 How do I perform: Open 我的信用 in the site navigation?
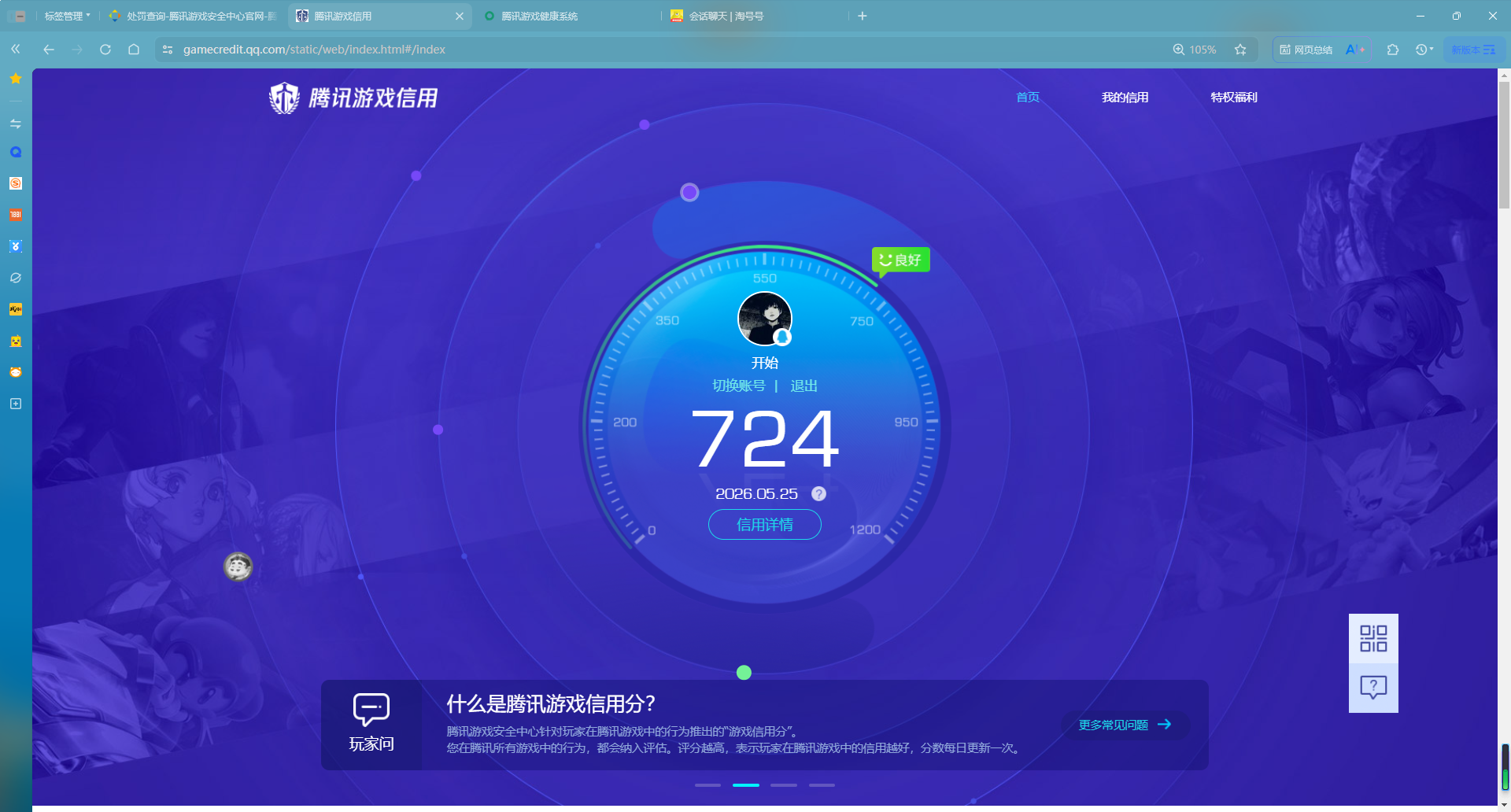[x=1125, y=98]
